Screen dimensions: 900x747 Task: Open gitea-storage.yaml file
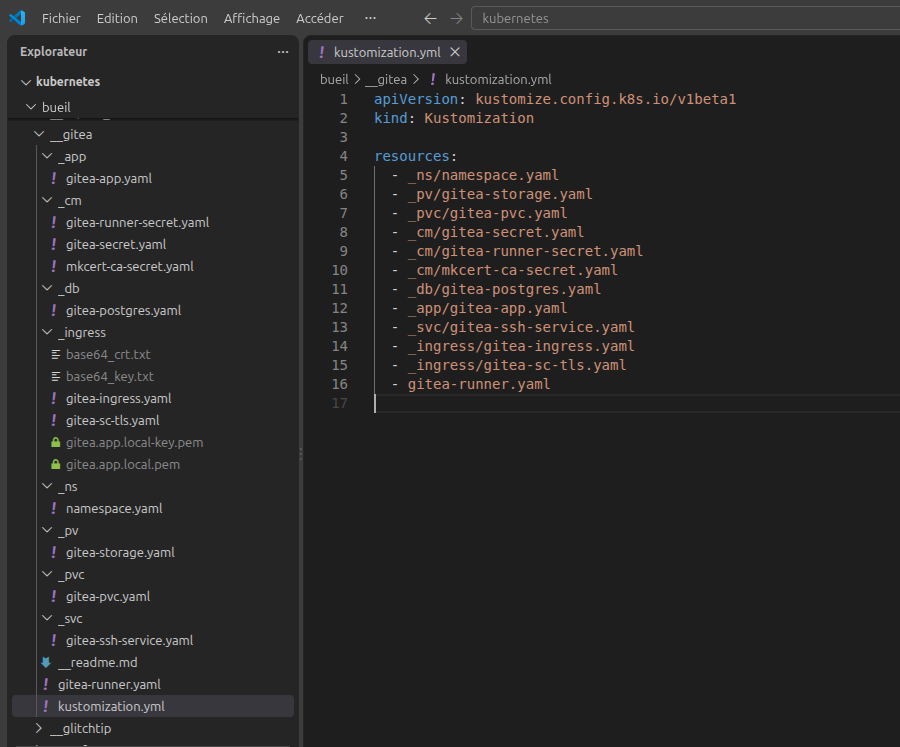120,552
